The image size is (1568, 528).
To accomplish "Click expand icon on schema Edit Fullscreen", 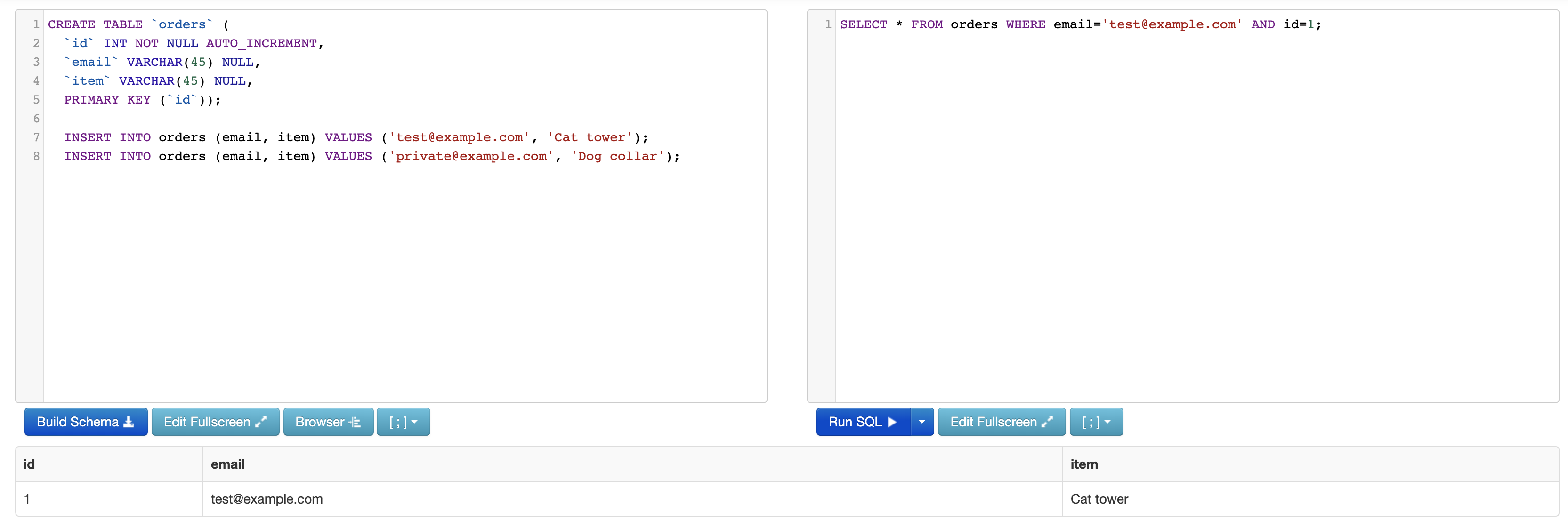I will 261,422.
